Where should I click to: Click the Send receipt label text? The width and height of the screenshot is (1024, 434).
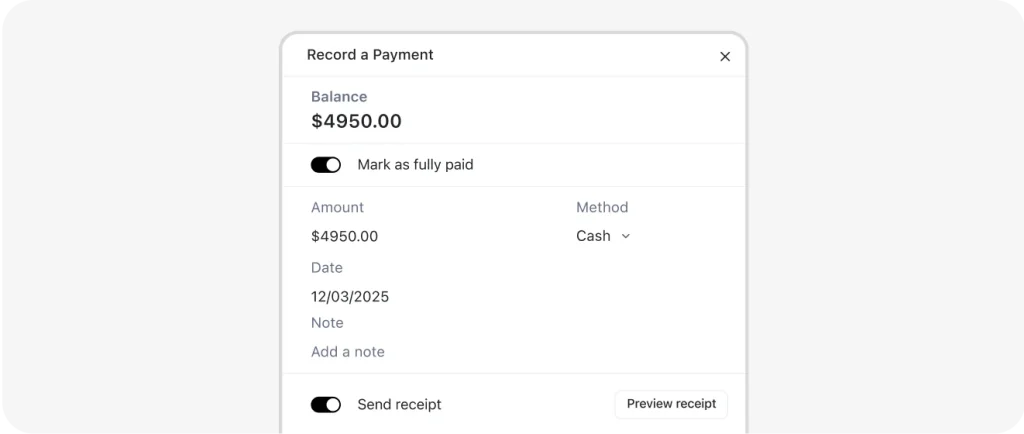point(399,405)
